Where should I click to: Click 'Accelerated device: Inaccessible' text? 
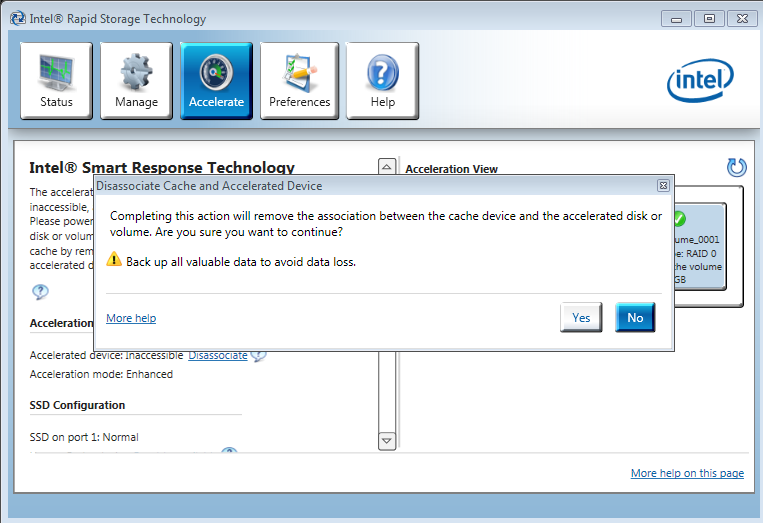[106, 356]
